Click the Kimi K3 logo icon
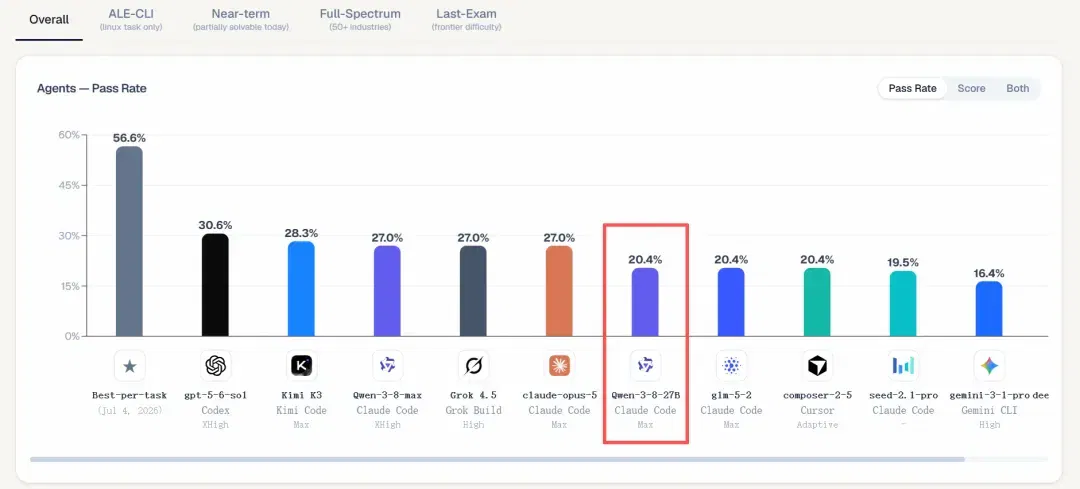The image size is (1080, 489). [x=301, y=366]
